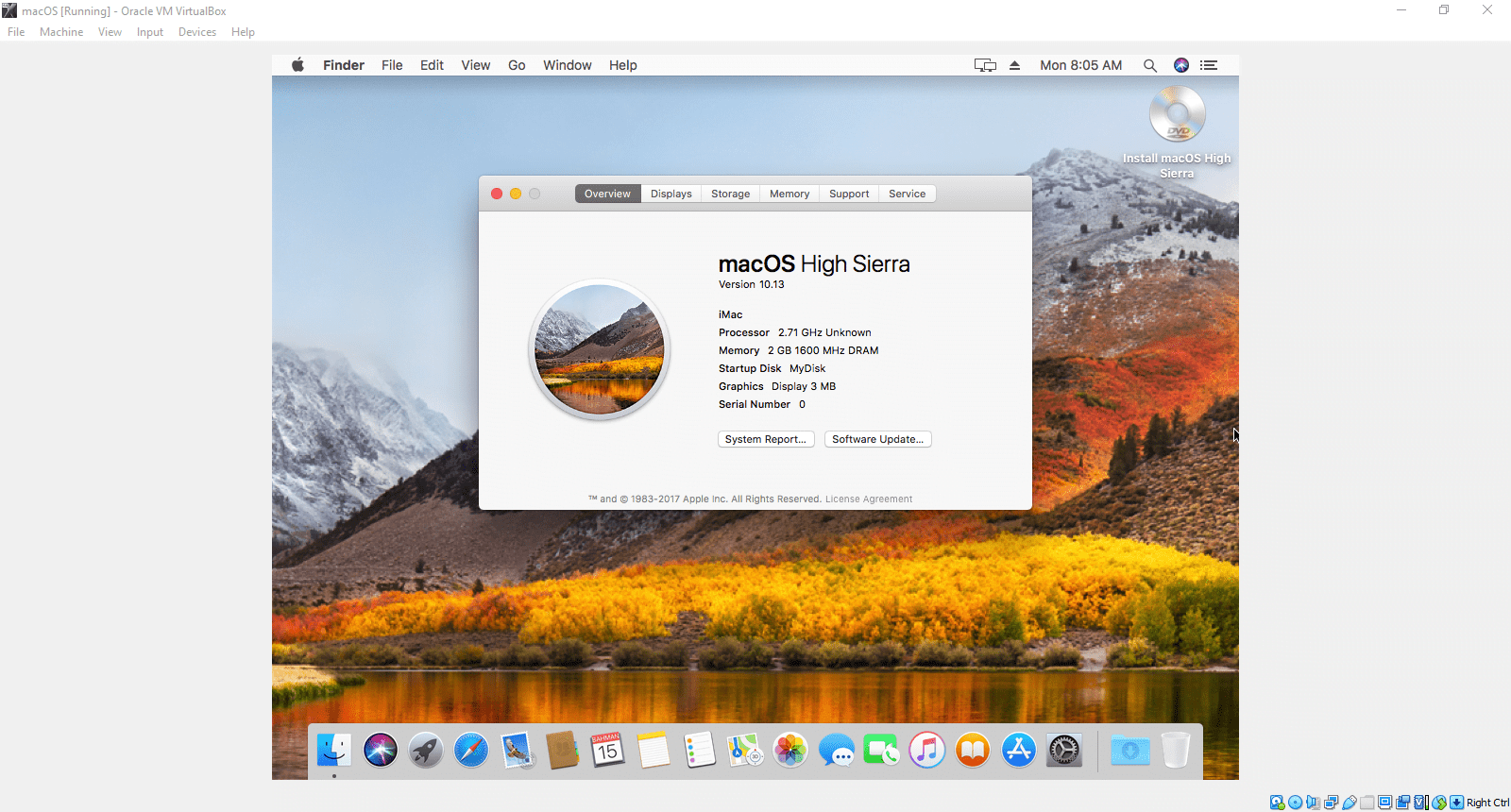1511x812 pixels.
Task: Click VirtualBox network status icon
Action: [x=1331, y=803]
